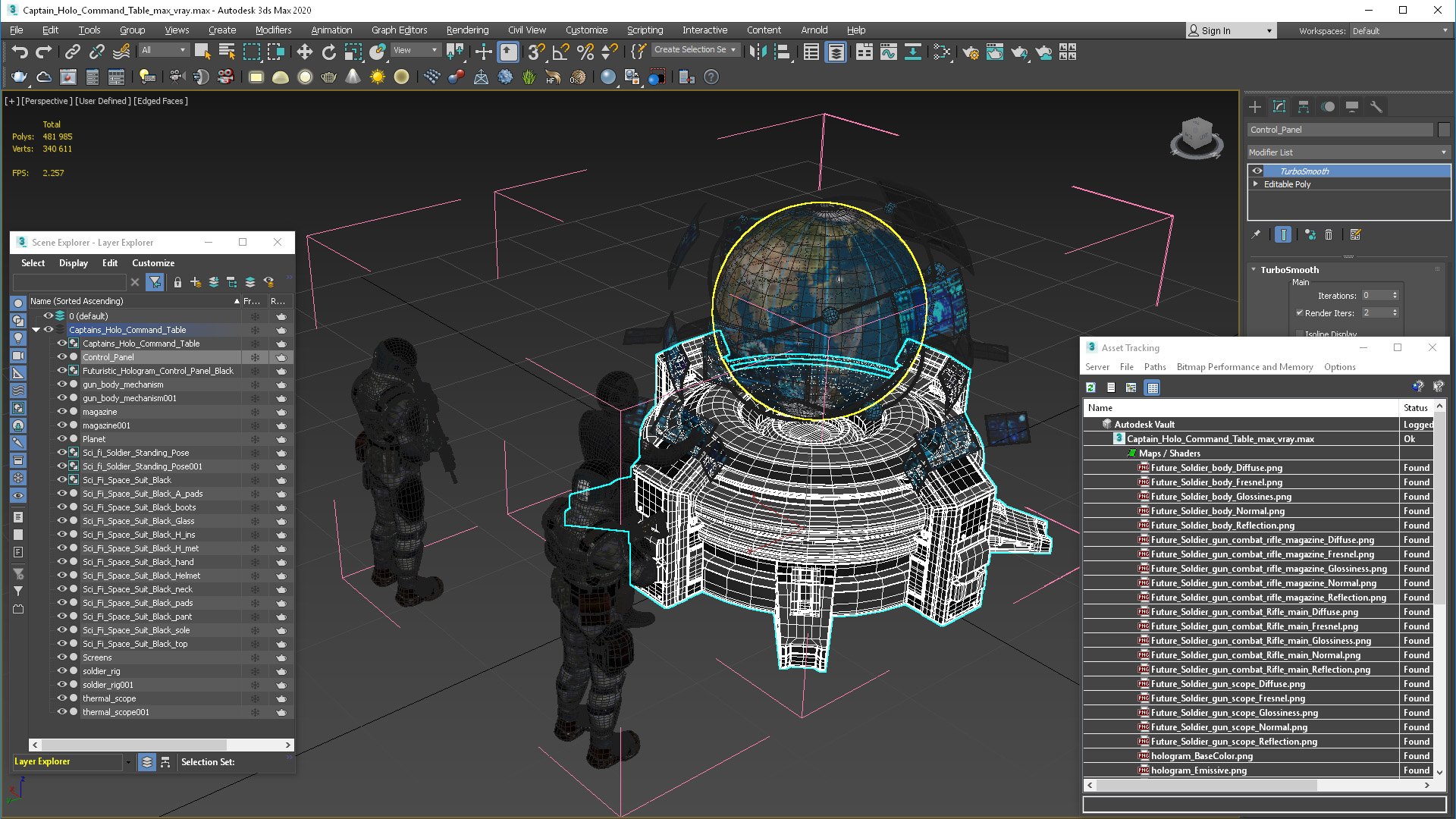Click the Status column header in Asset Tracking
Image resolution: width=1456 pixels, height=819 pixels.
click(x=1416, y=408)
